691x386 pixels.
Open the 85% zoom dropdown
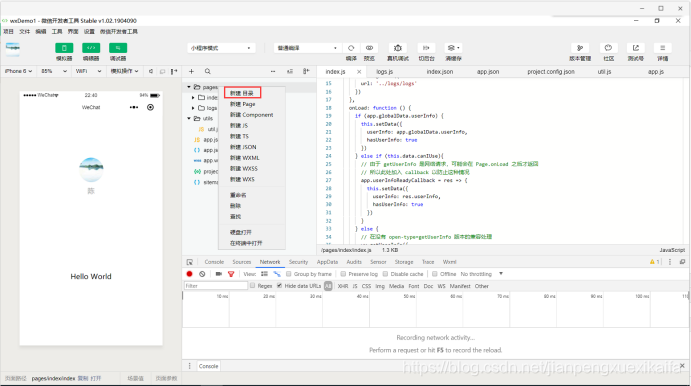[x=54, y=71]
